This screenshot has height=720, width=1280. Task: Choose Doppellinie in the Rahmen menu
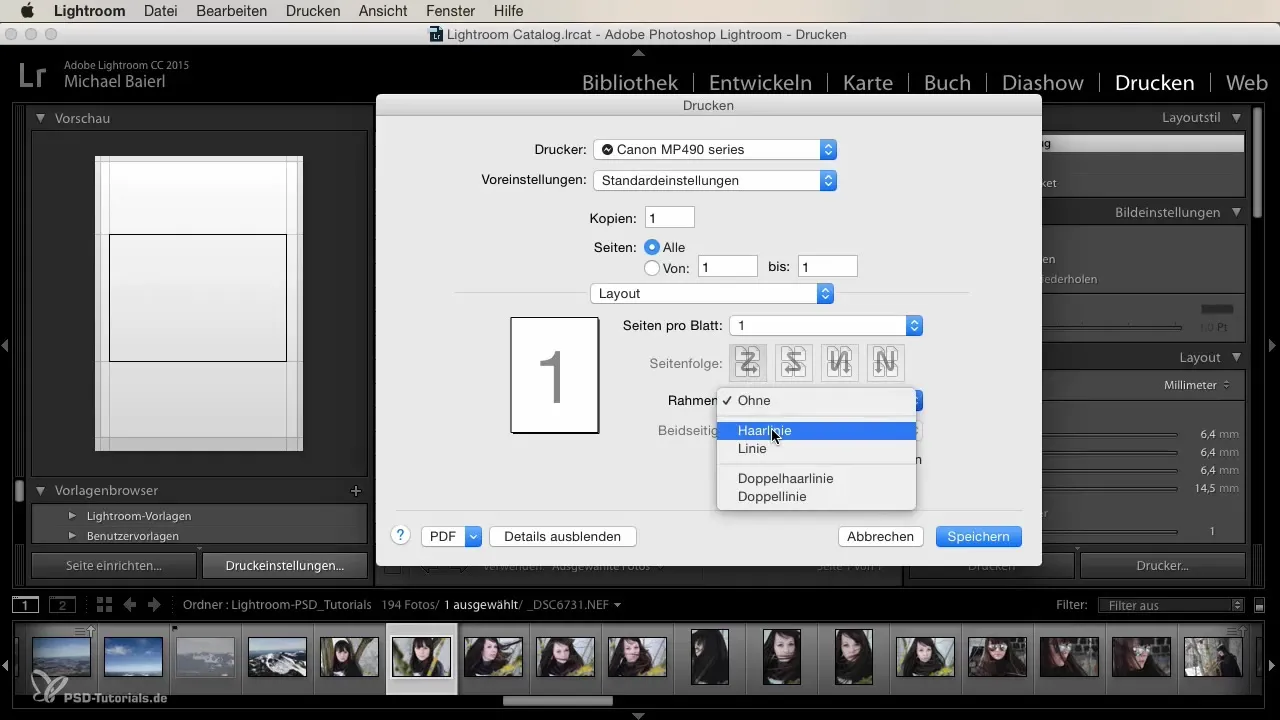pos(816,496)
